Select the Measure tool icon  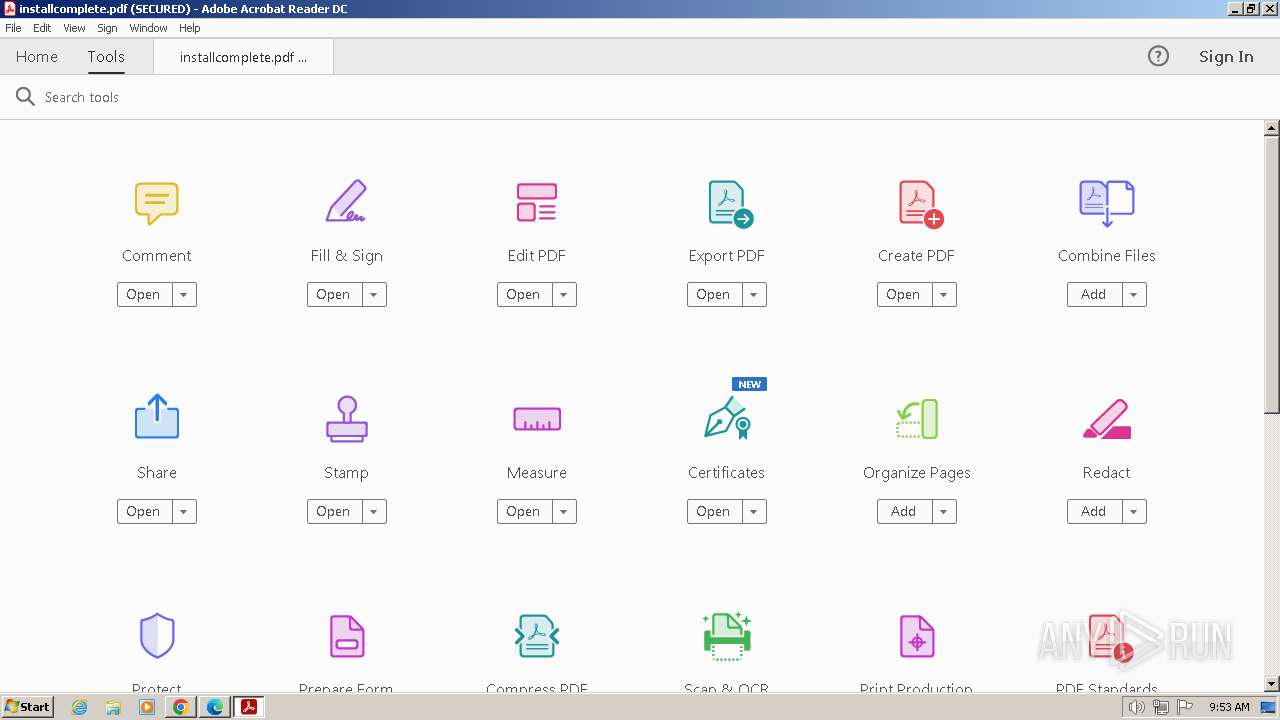pyautogui.click(x=536, y=419)
